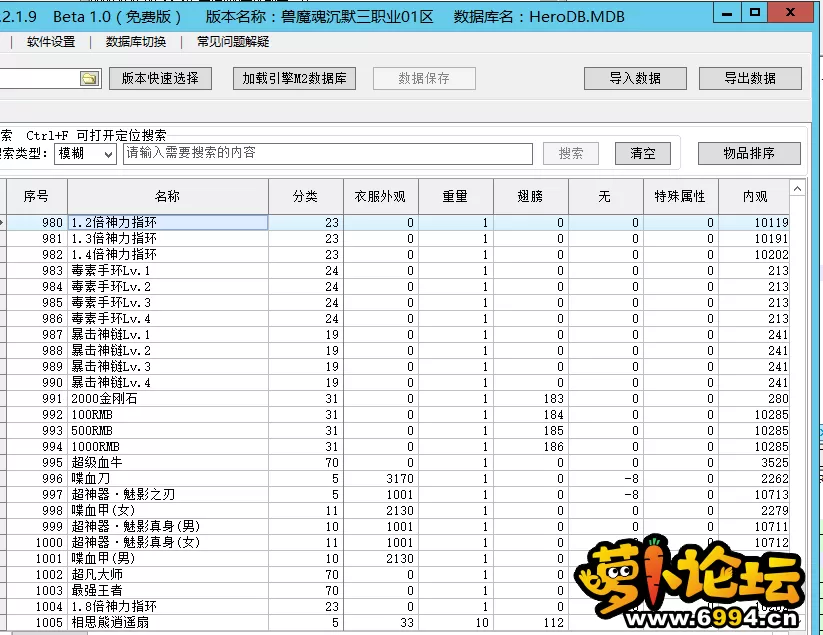823x635 pixels.
Task: Click the folder browse icon beside path field
Action: 90,79
